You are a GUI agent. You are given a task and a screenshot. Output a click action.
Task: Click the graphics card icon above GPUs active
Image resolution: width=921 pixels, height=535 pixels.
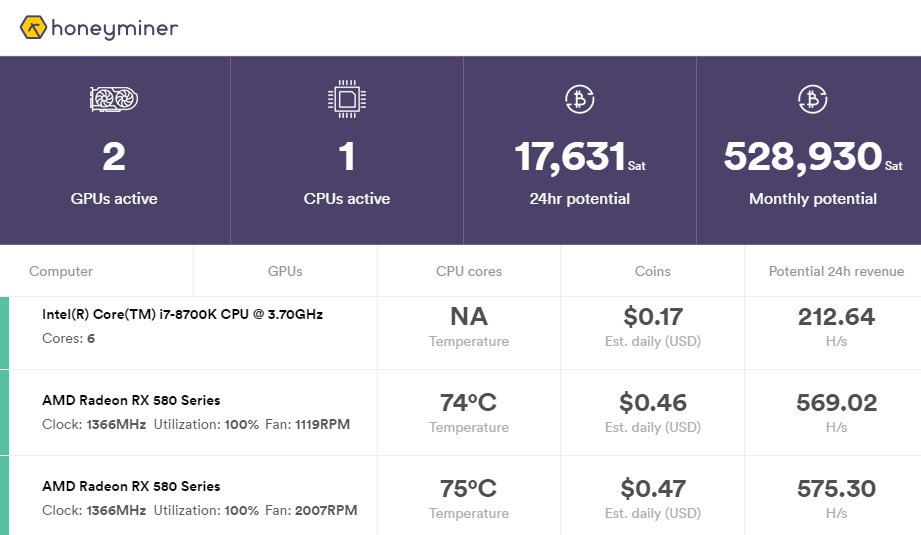tap(114, 99)
